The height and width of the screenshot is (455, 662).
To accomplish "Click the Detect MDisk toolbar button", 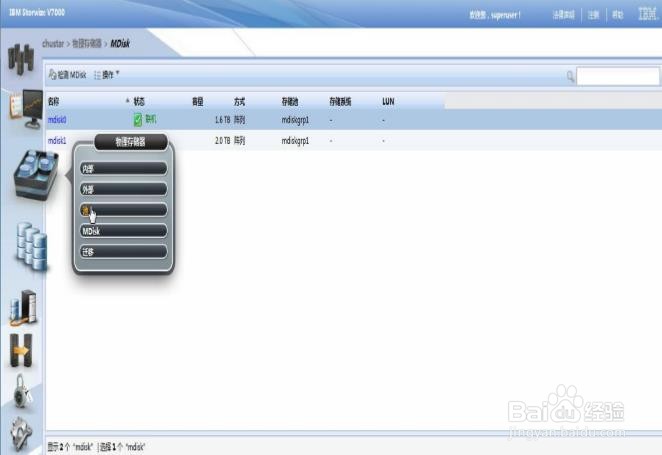I will coord(68,75).
